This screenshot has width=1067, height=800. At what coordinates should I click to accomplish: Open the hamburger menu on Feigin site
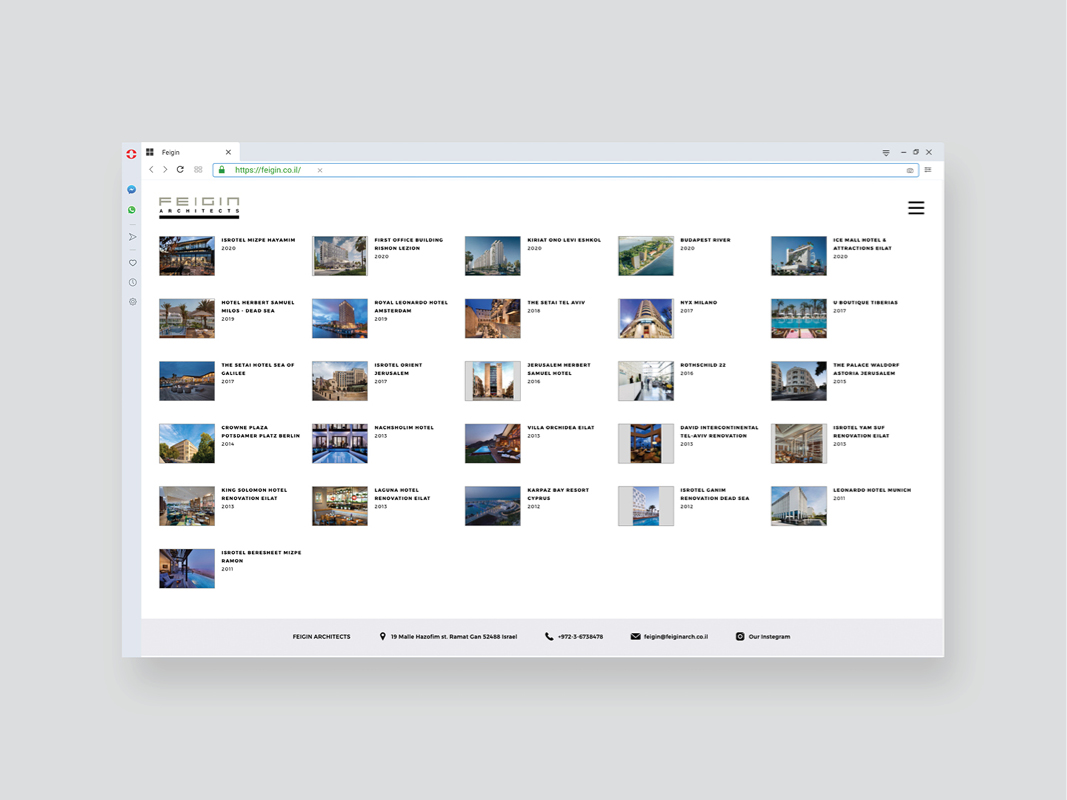916,207
